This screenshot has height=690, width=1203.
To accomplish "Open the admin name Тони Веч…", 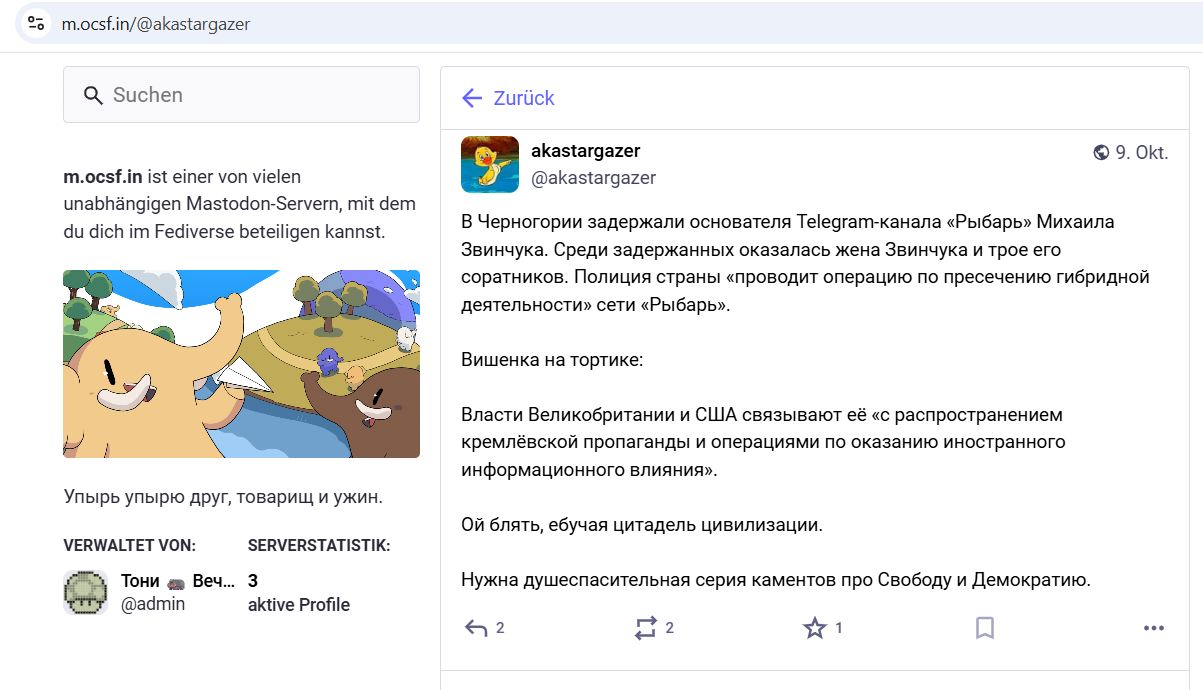I will 178,581.
